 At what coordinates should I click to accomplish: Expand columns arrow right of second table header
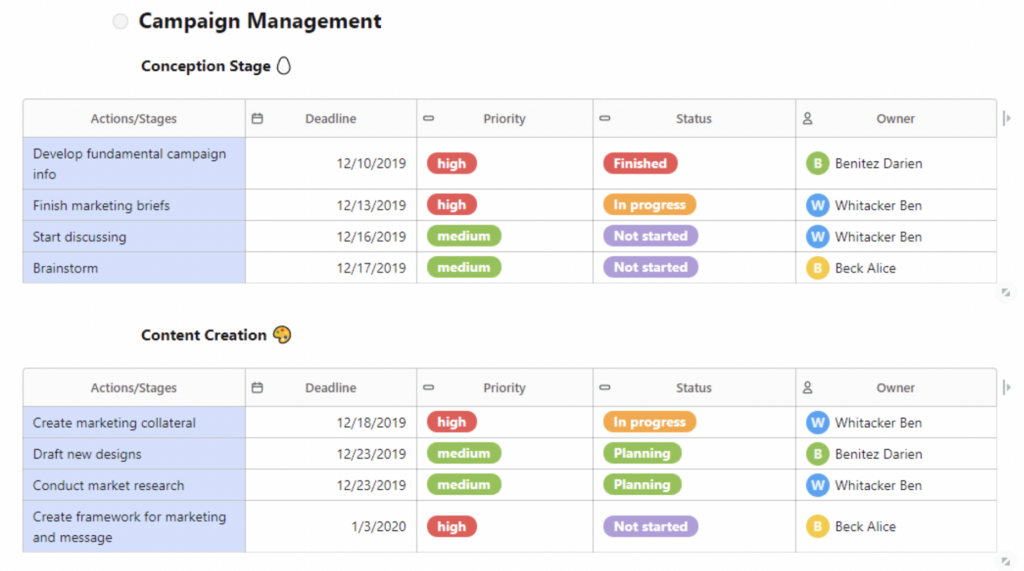1006,388
